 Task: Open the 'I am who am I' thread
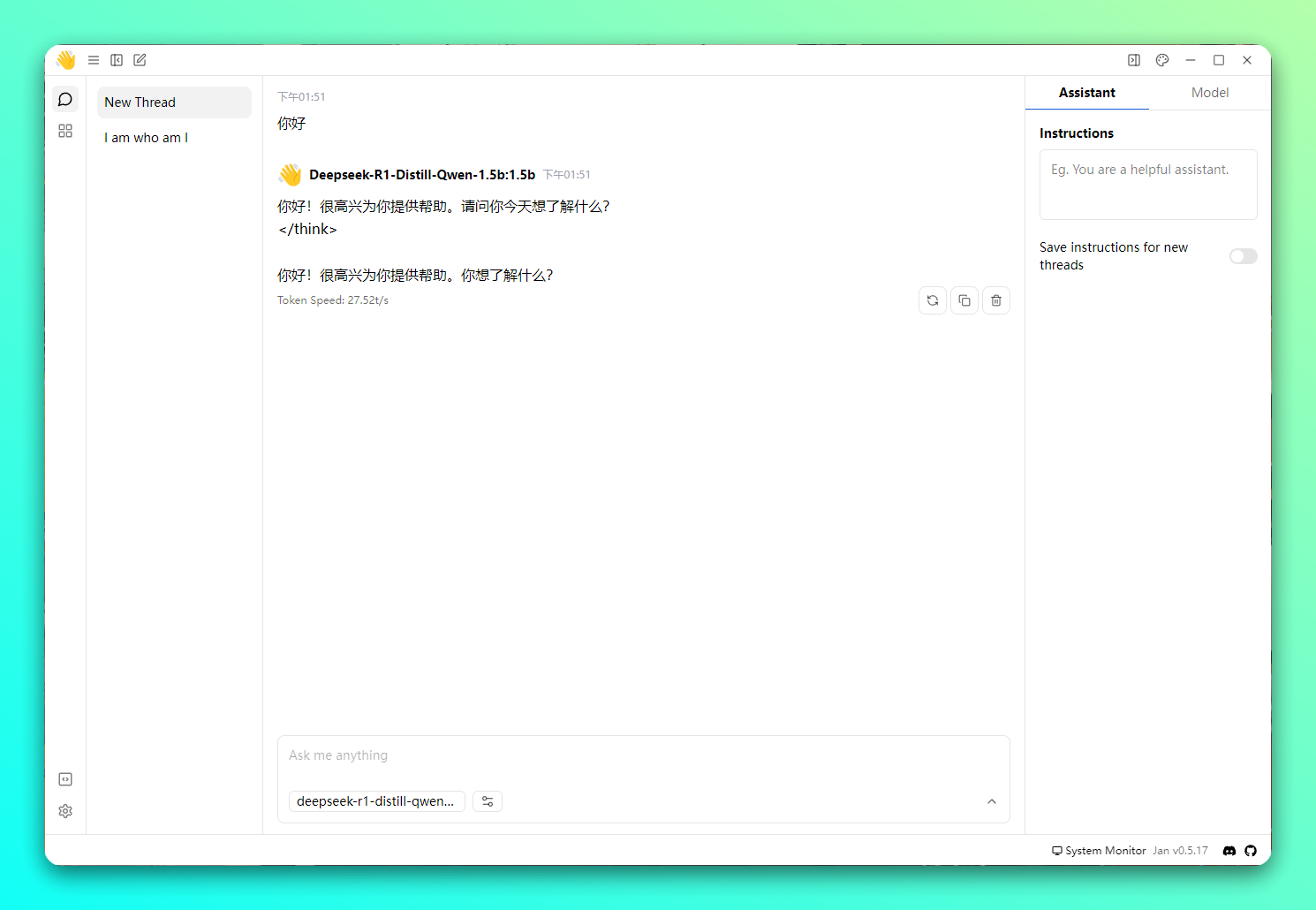click(174, 138)
